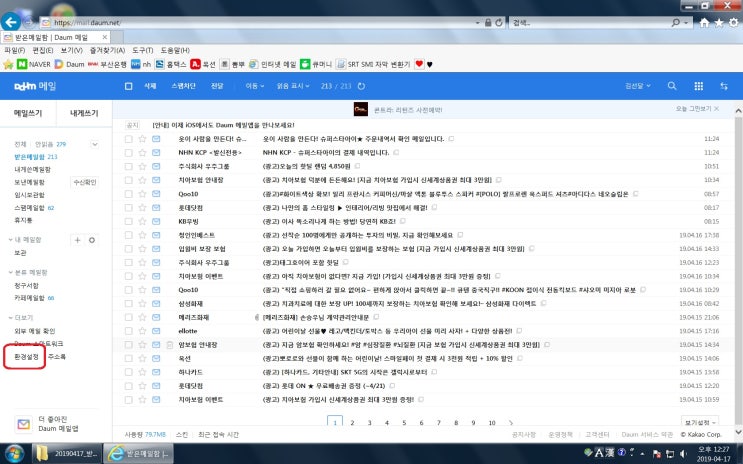Screen dimensions: 743x464
Task: Open the NAVER bookmark in favorites bar
Action: click(34, 64)
